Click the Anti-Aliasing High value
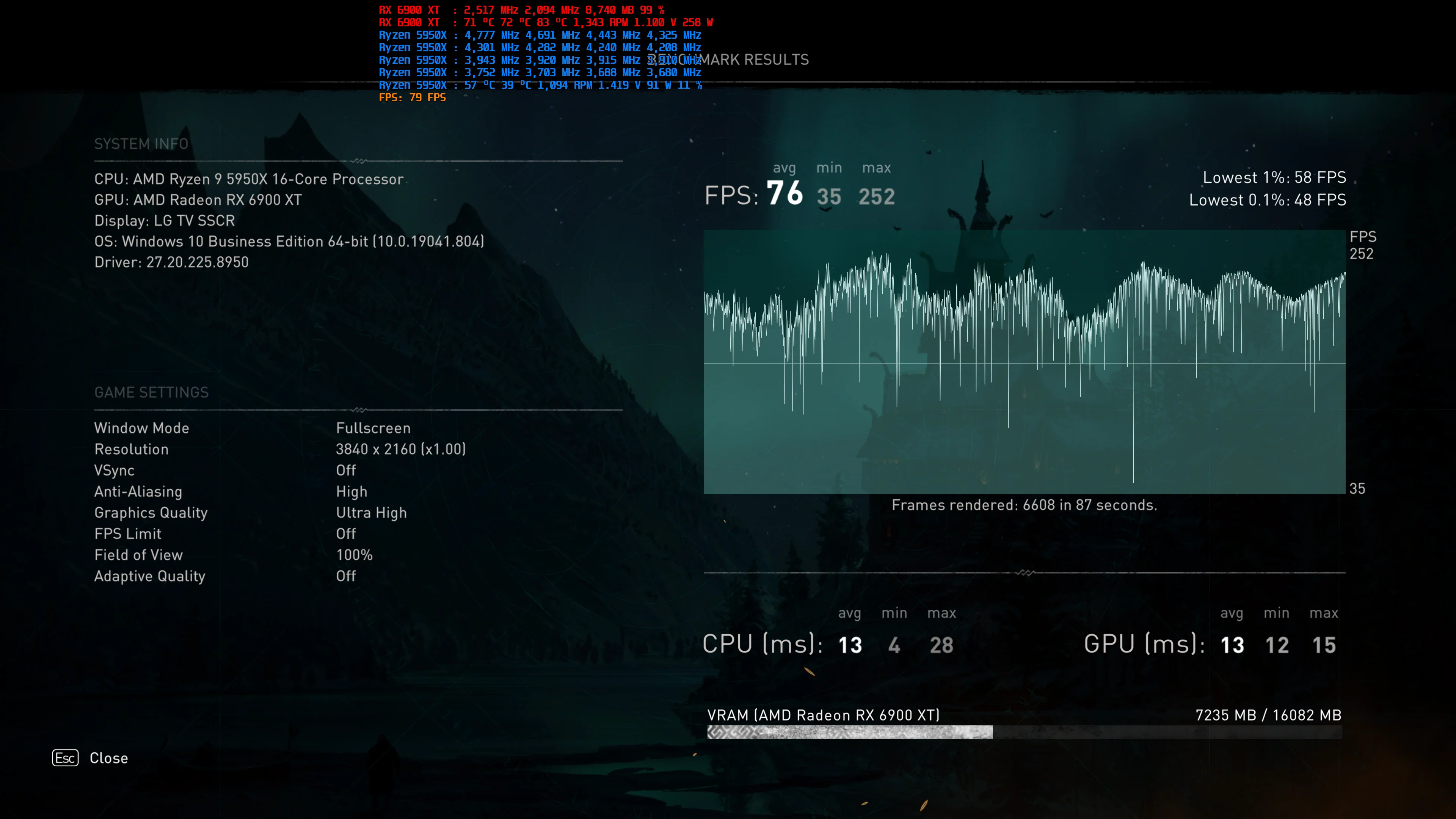Image resolution: width=1456 pixels, height=819 pixels. pos(351,492)
